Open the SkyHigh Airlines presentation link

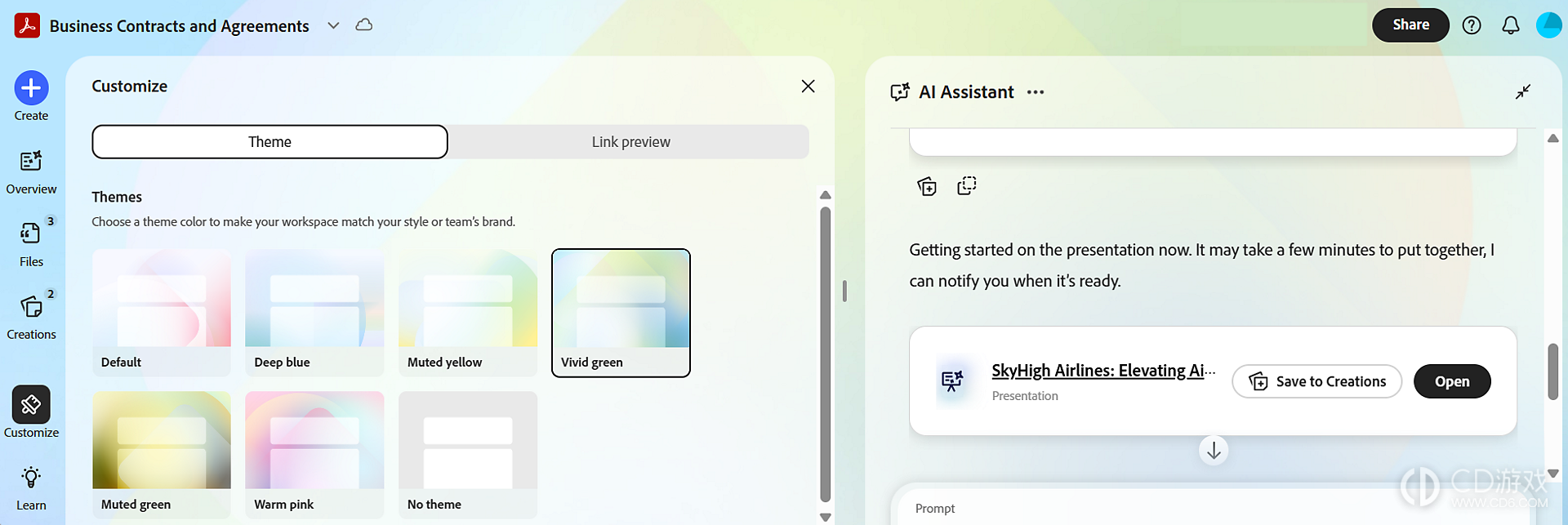click(x=1103, y=371)
